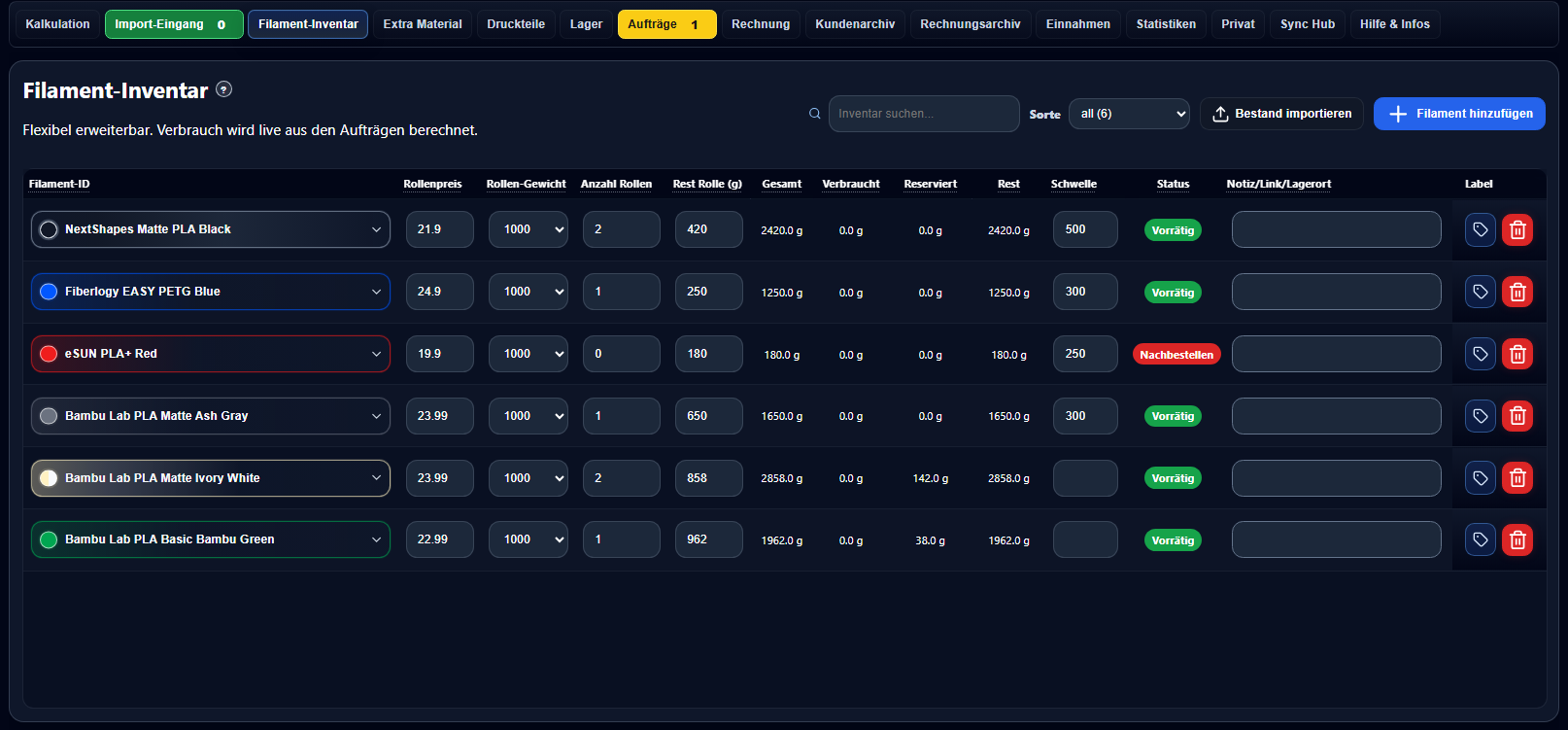Print label for NextShapes Matte PLA Black
The height and width of the screenshot is (730, 1568).
point(1480,230)
